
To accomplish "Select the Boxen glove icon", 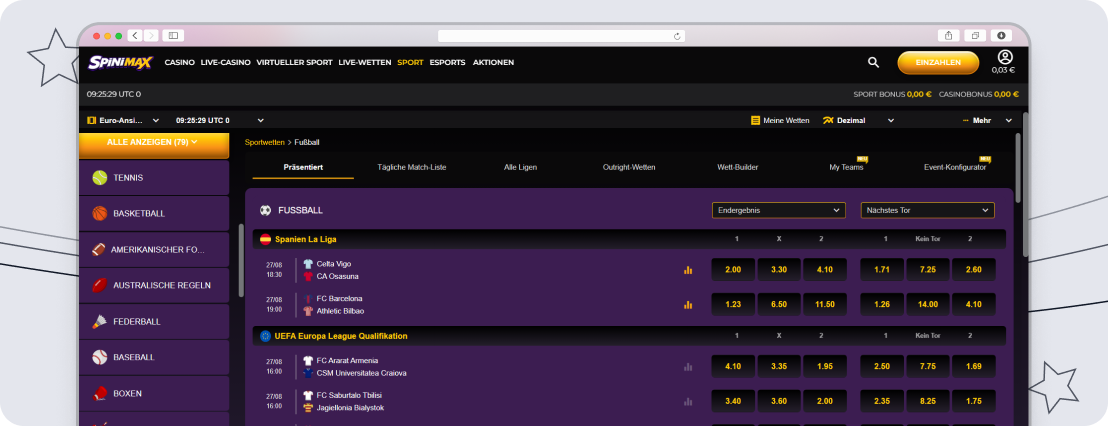I will coord(100,394).
